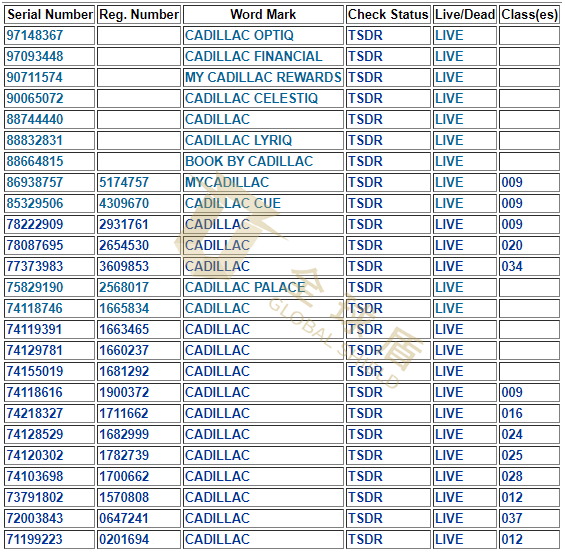Open registration number 1900372
Image resolution: width=565 pixels, height=552 pixels.
click(124, 392)
